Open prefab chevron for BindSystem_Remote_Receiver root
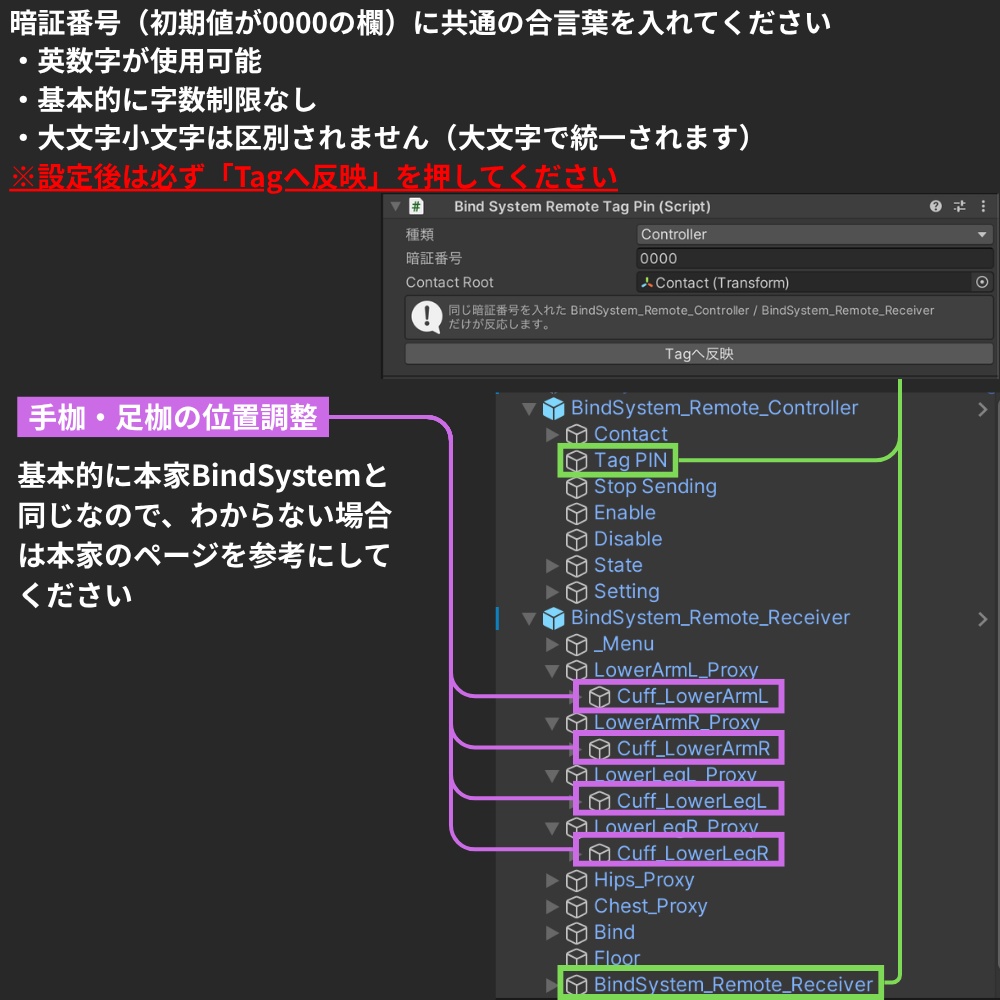Viewport: 1000px width, 1000px height. tap(983, 619)
